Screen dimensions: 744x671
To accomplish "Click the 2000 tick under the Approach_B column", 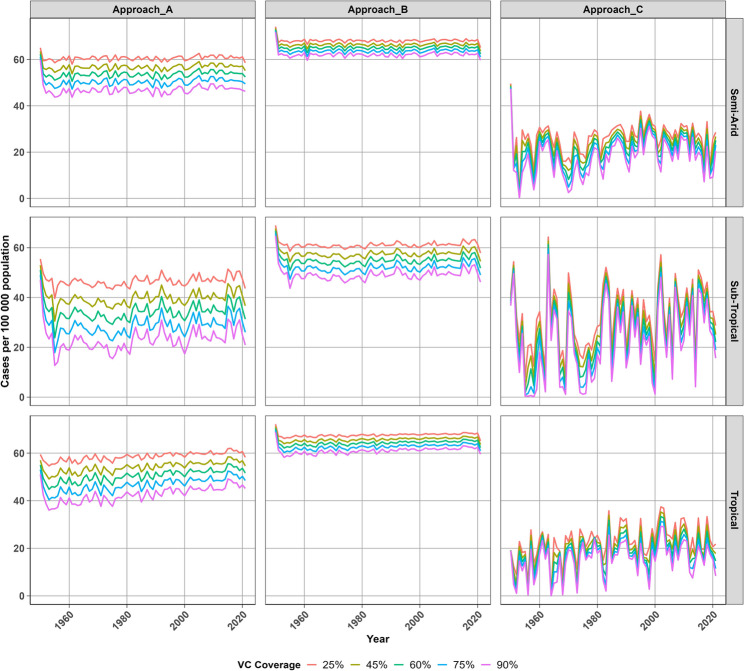I will pos(415,620).
